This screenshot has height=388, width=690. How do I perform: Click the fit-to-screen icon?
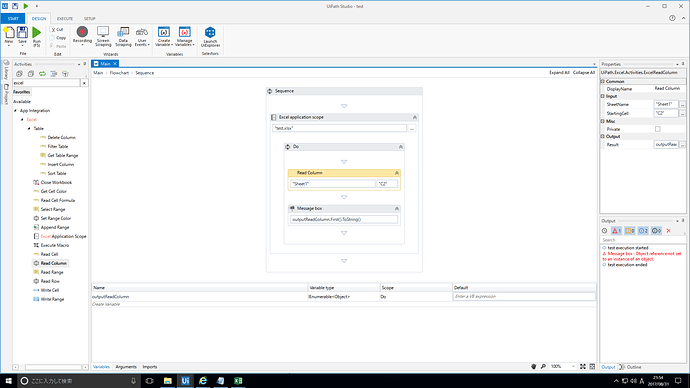pos(583,366)
